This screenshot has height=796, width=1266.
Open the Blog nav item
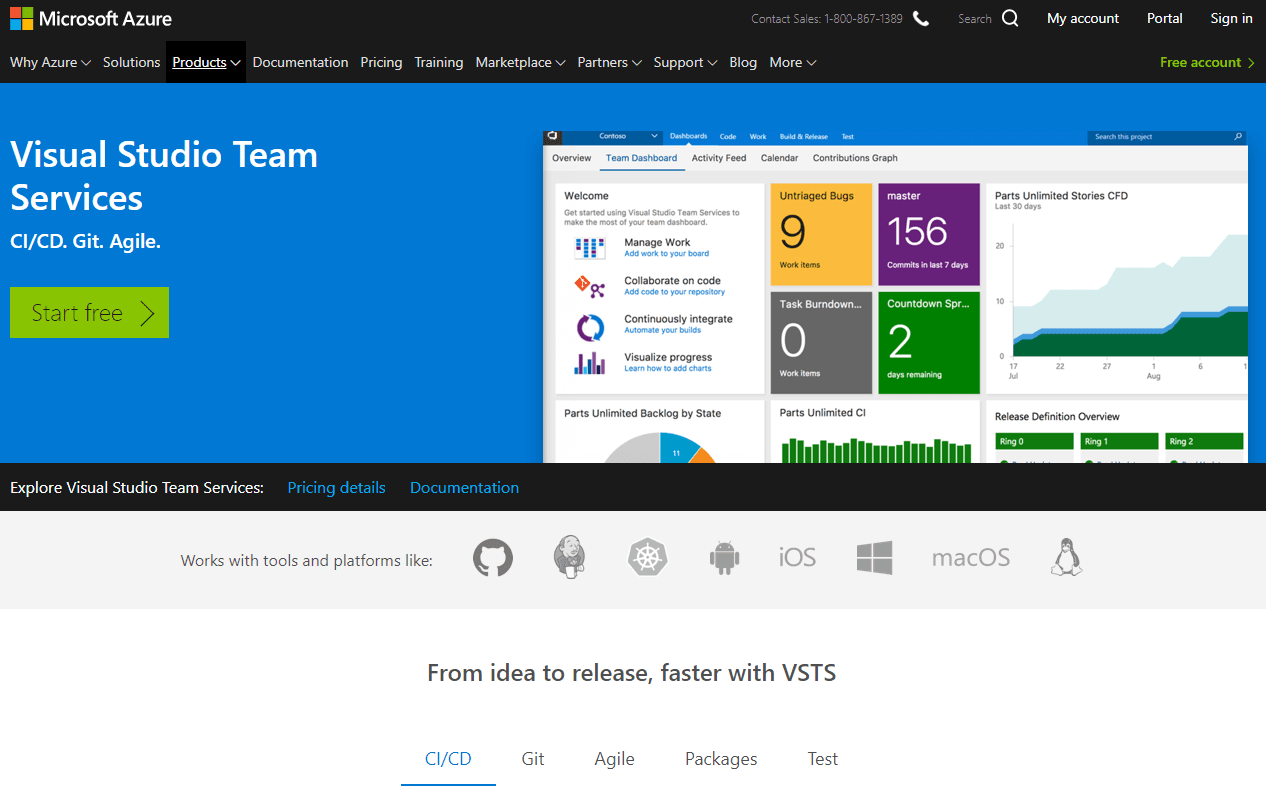[x=743, y=62]
